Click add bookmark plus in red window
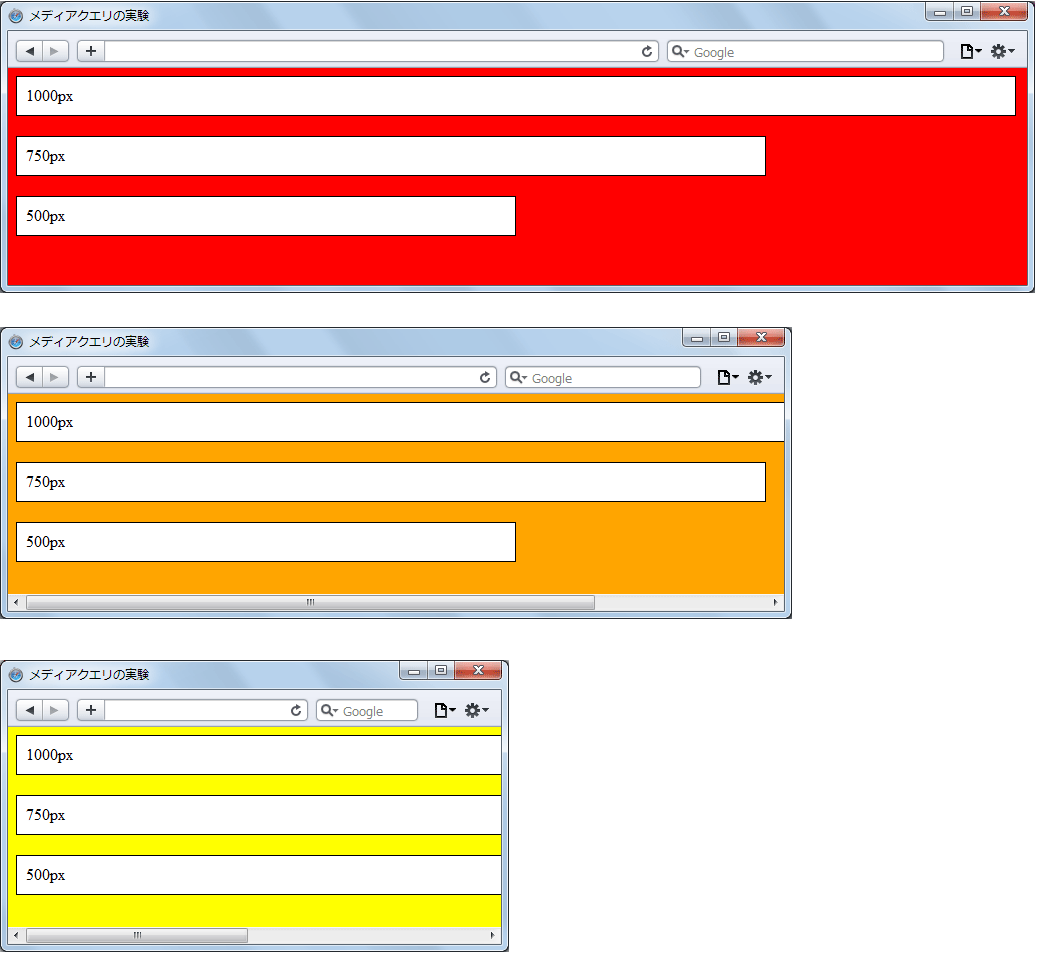Viewport: 1055px width, 958px height. click(91, 51)
